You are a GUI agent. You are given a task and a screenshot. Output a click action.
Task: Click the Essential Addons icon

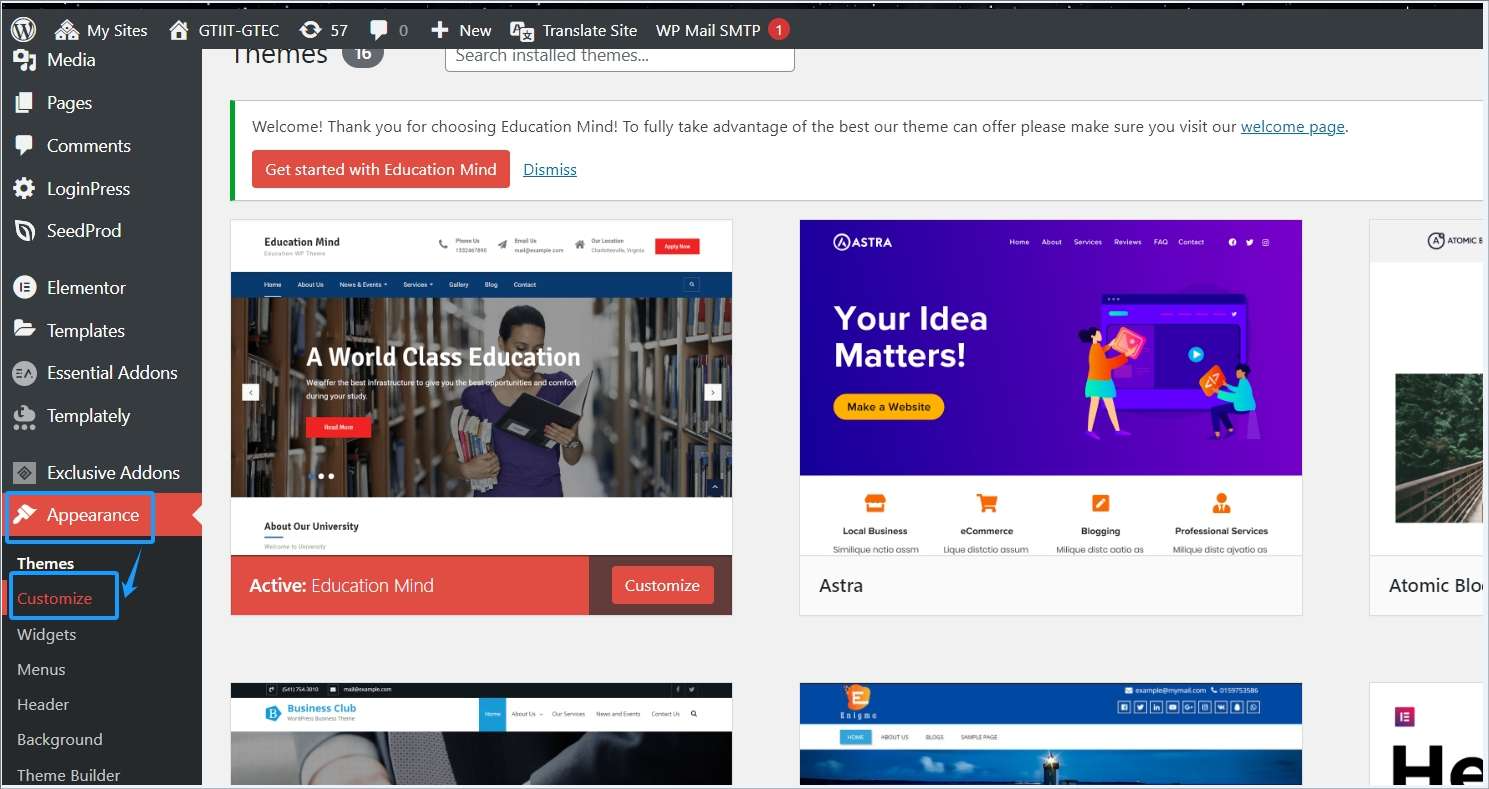(24, 373)
